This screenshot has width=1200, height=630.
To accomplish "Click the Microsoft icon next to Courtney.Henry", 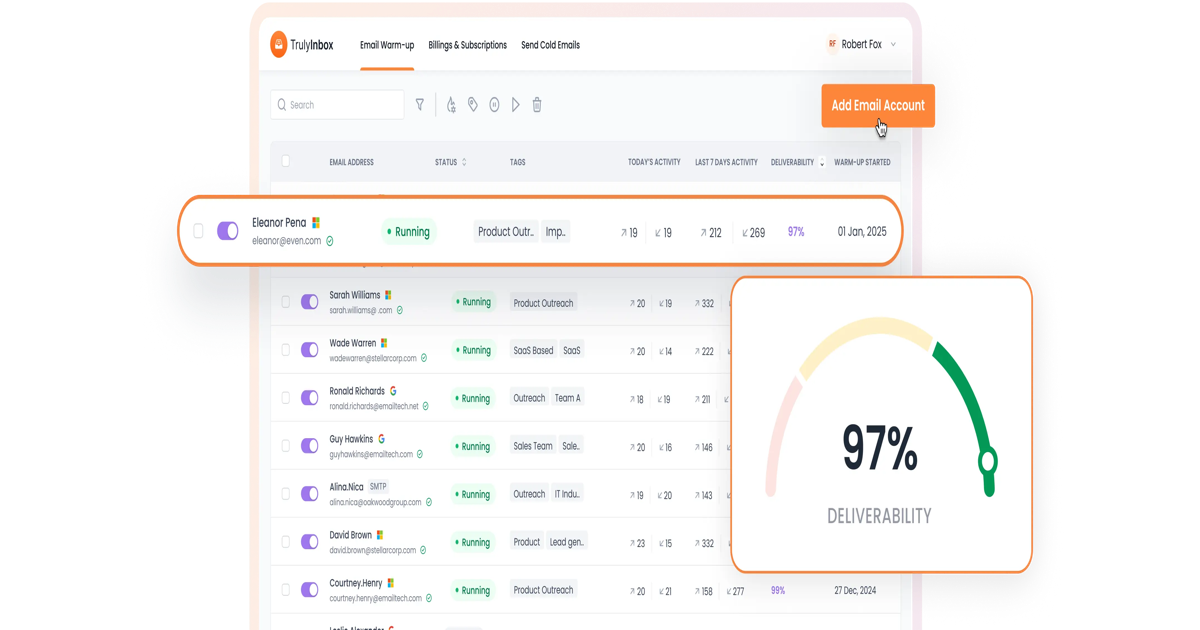I will [x=391, y=583].
